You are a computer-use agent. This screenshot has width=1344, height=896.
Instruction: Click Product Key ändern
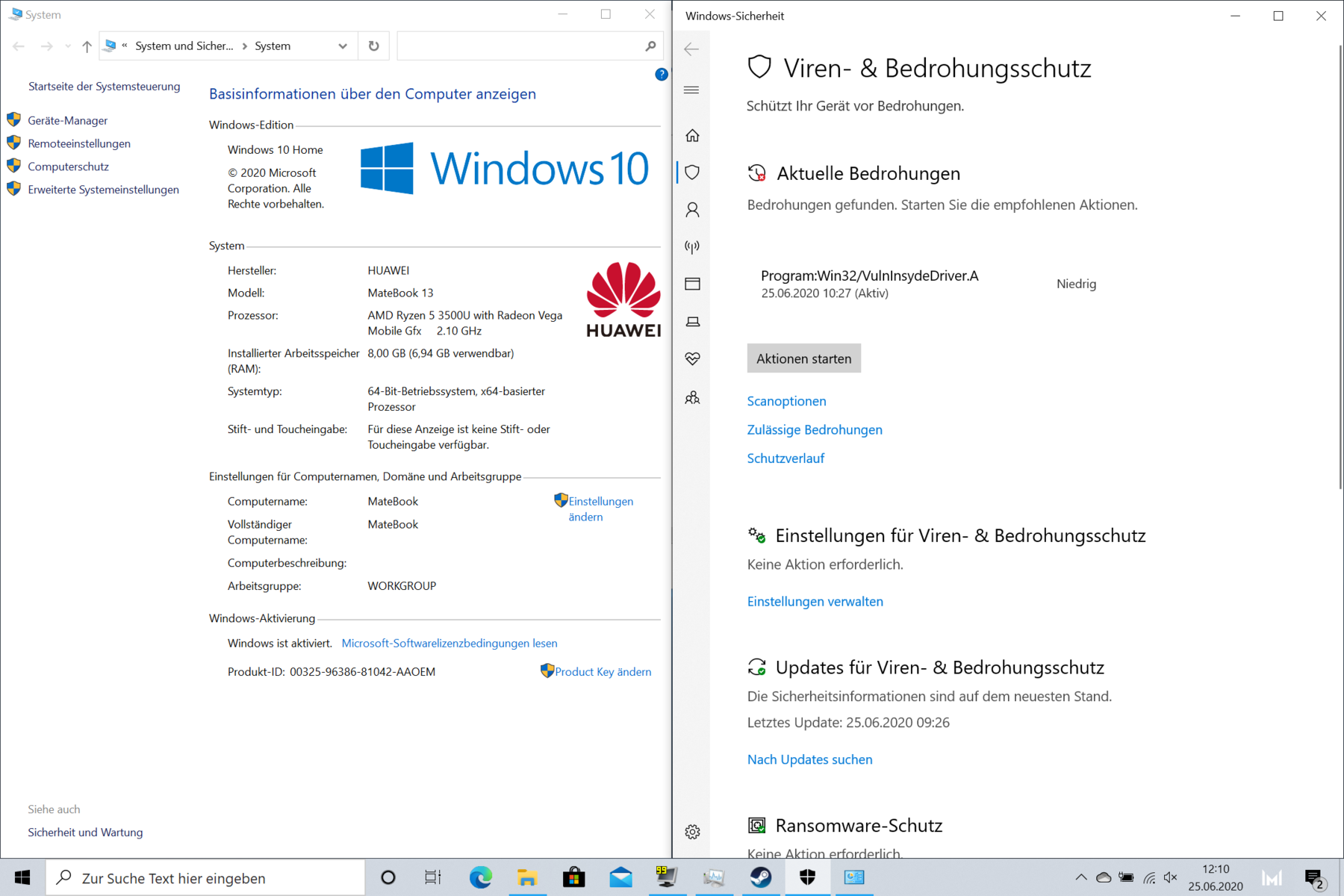(x=603, y=672)
